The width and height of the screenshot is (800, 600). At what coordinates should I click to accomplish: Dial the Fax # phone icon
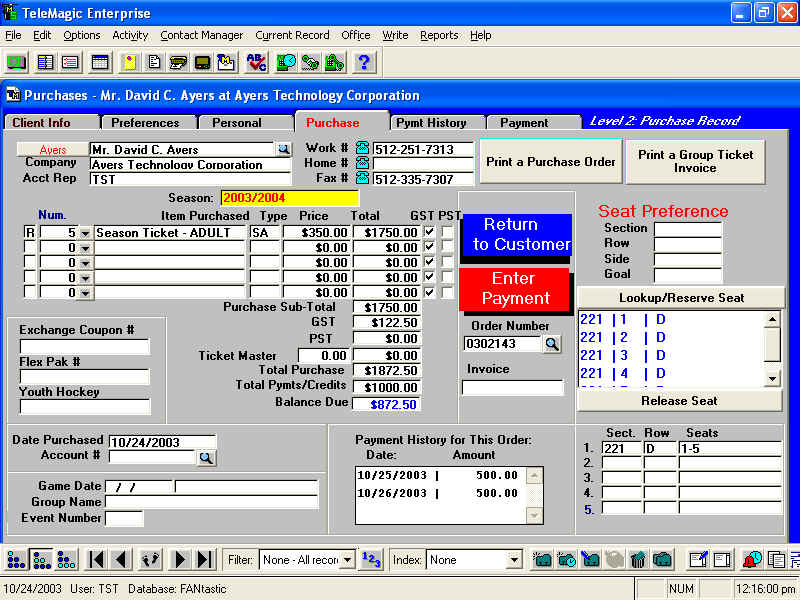coord(362,178)
